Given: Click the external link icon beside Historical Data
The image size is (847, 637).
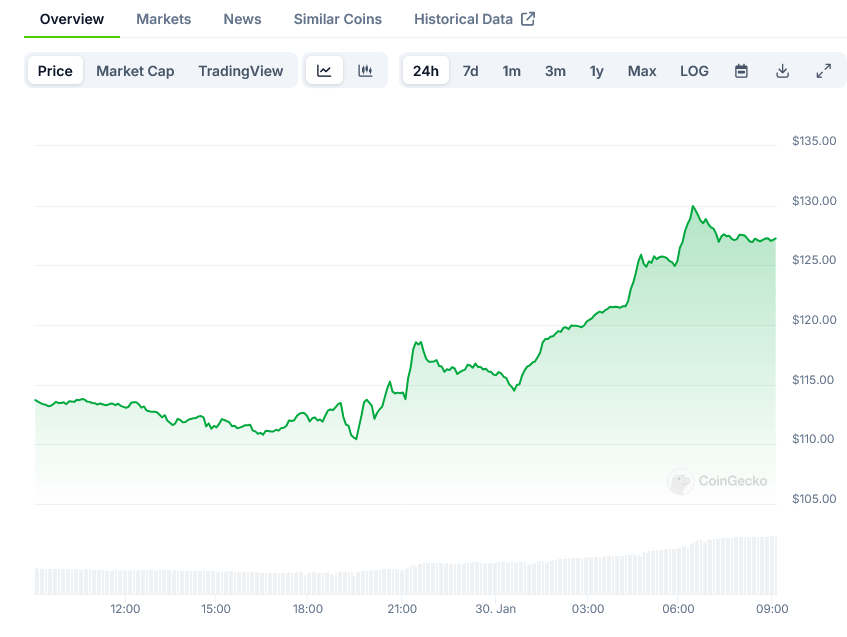Looking at the screenshot, I should 528,19.
